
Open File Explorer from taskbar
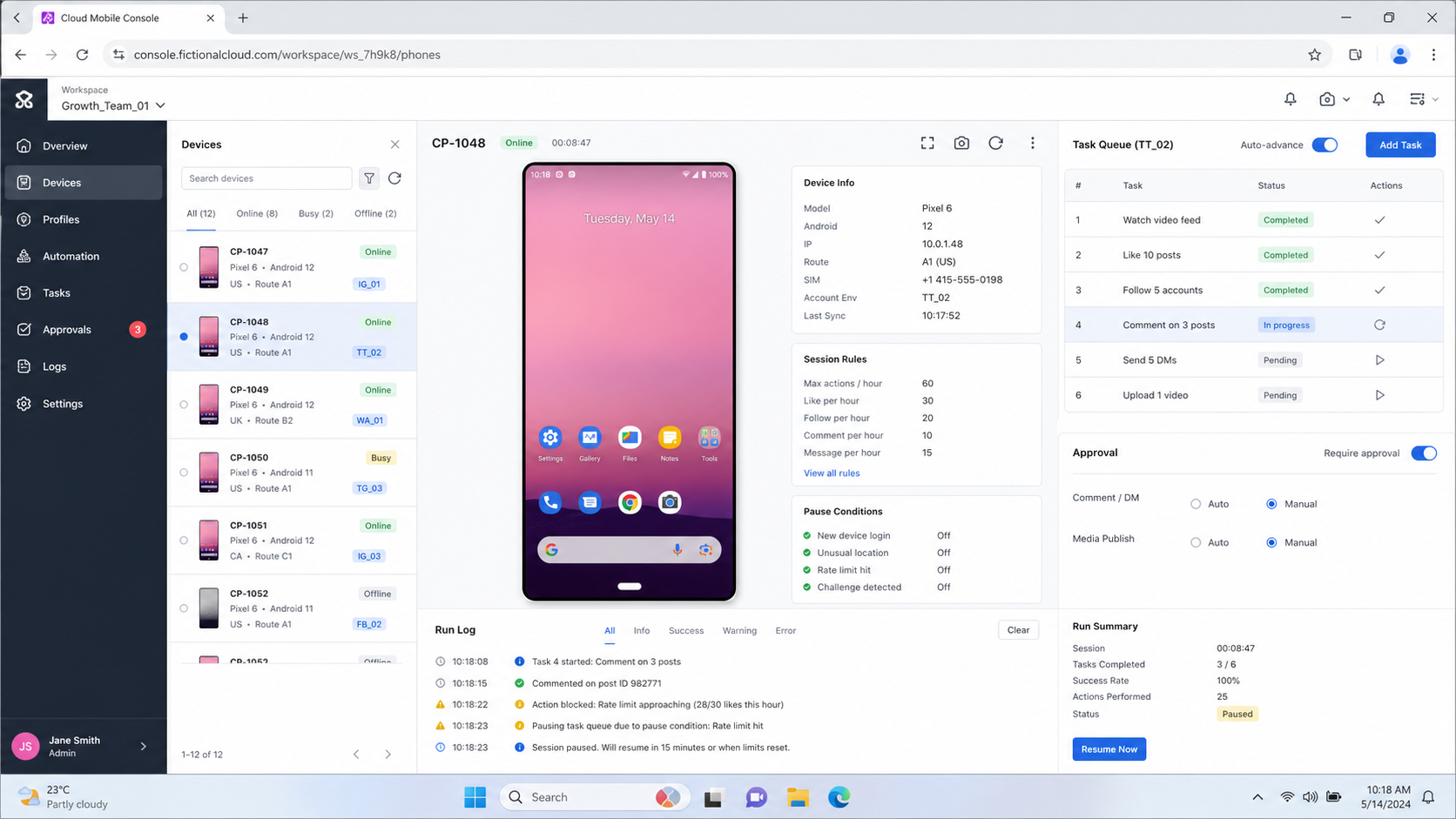click(x=798, y=797)
